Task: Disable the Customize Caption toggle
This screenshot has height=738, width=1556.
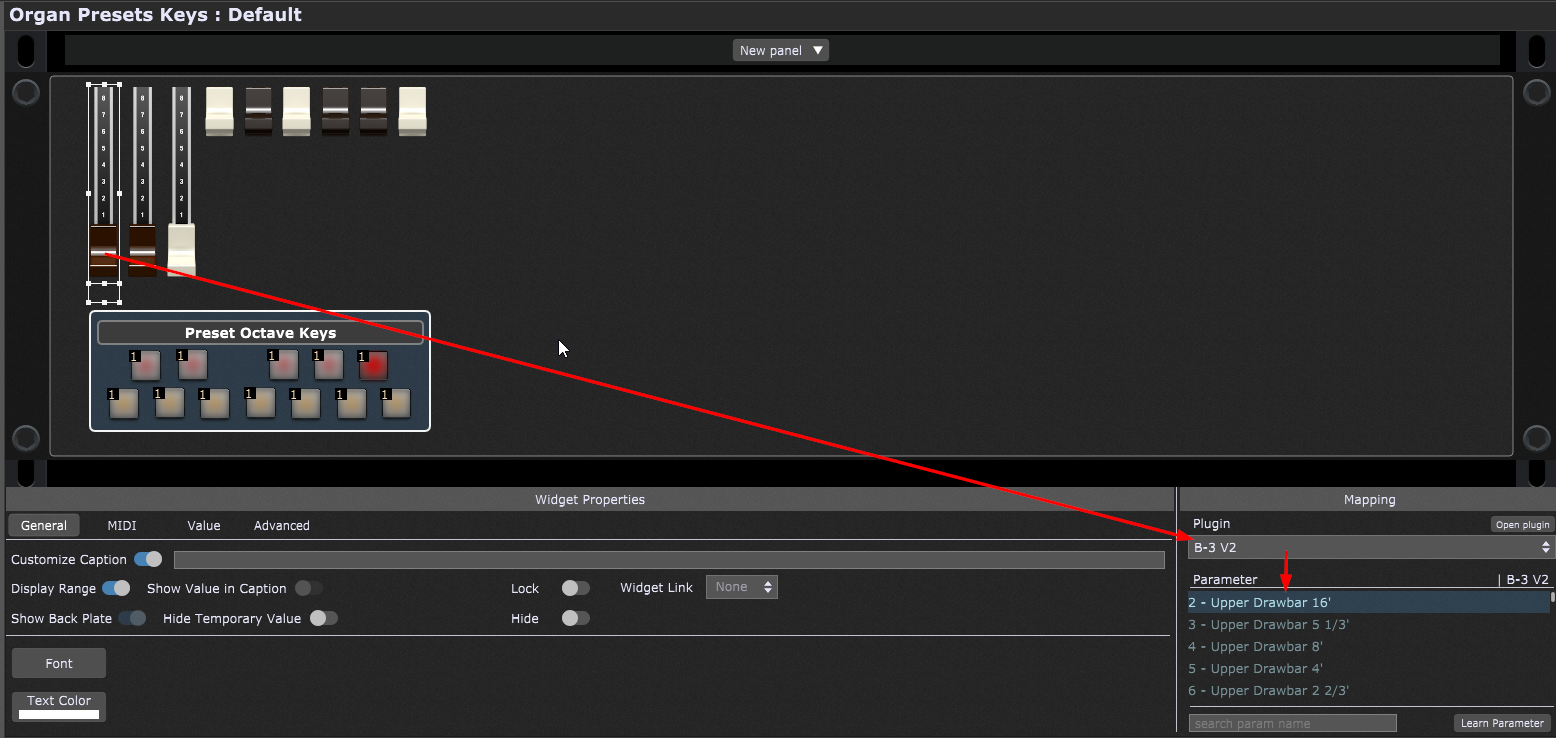Action: point(148,559)
